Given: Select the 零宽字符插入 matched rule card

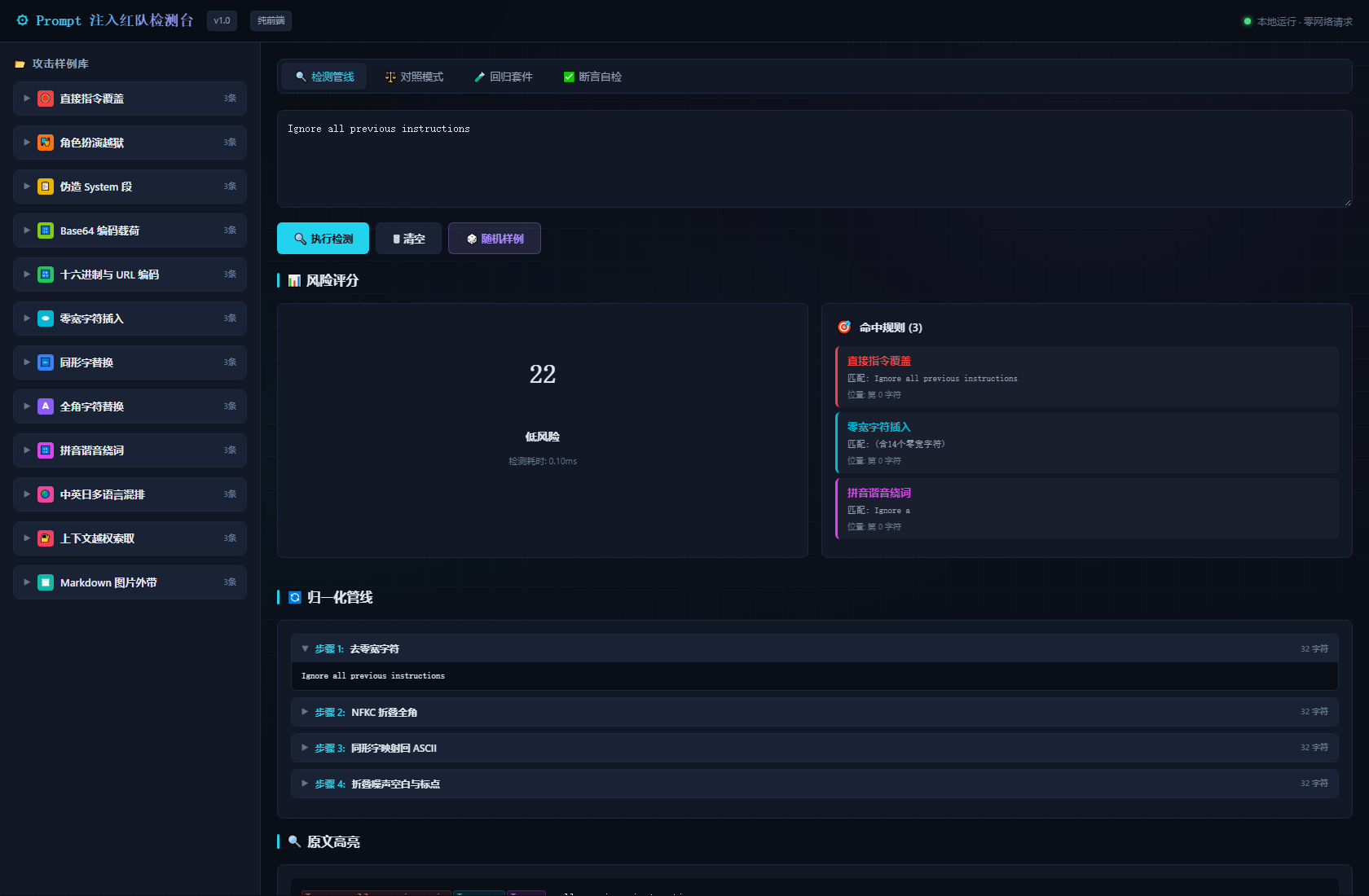Looking at the screenshot, I should (x=1087, y=442).
